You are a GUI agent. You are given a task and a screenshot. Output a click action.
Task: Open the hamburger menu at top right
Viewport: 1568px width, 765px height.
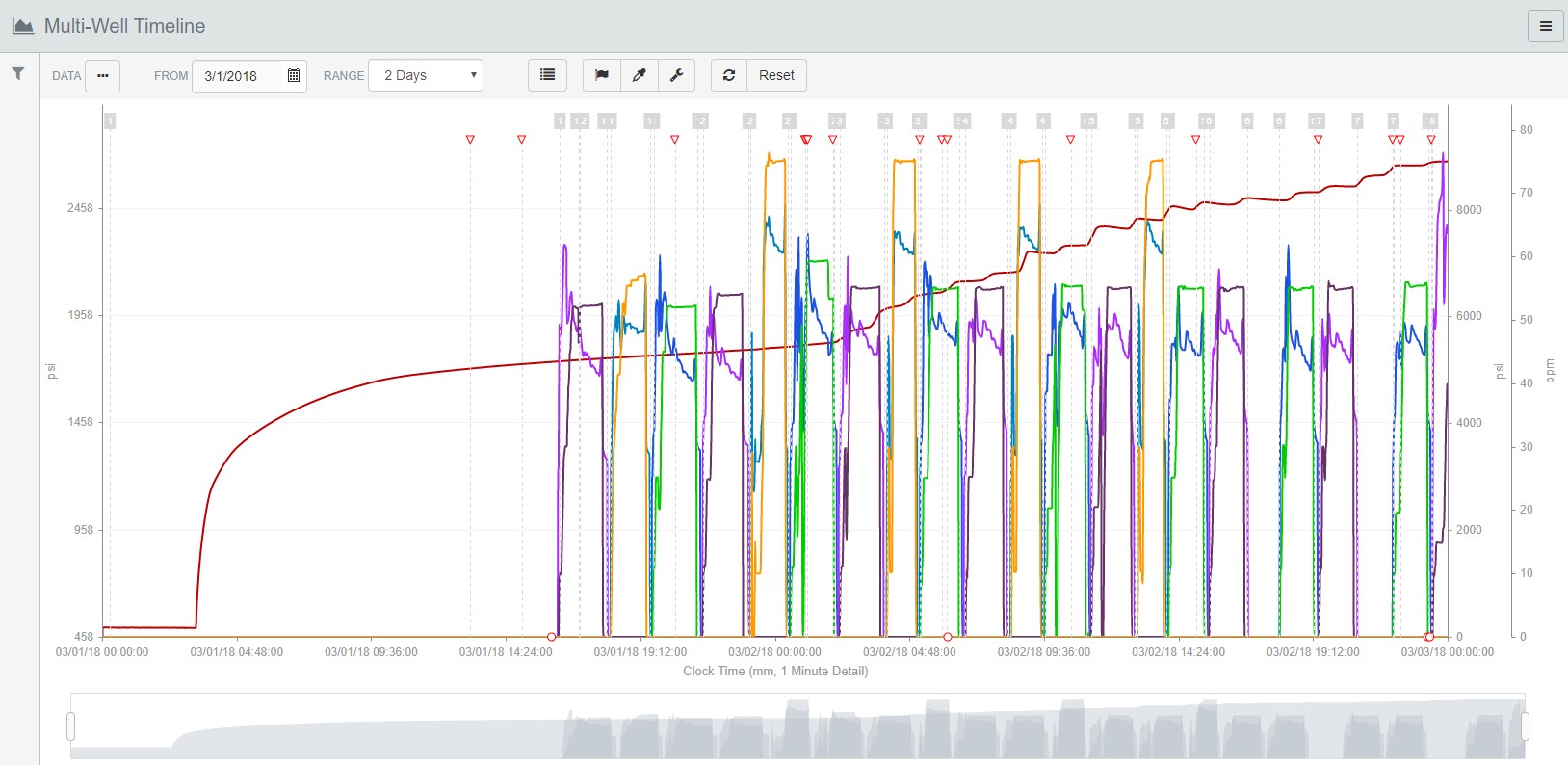coord(1545,26)
